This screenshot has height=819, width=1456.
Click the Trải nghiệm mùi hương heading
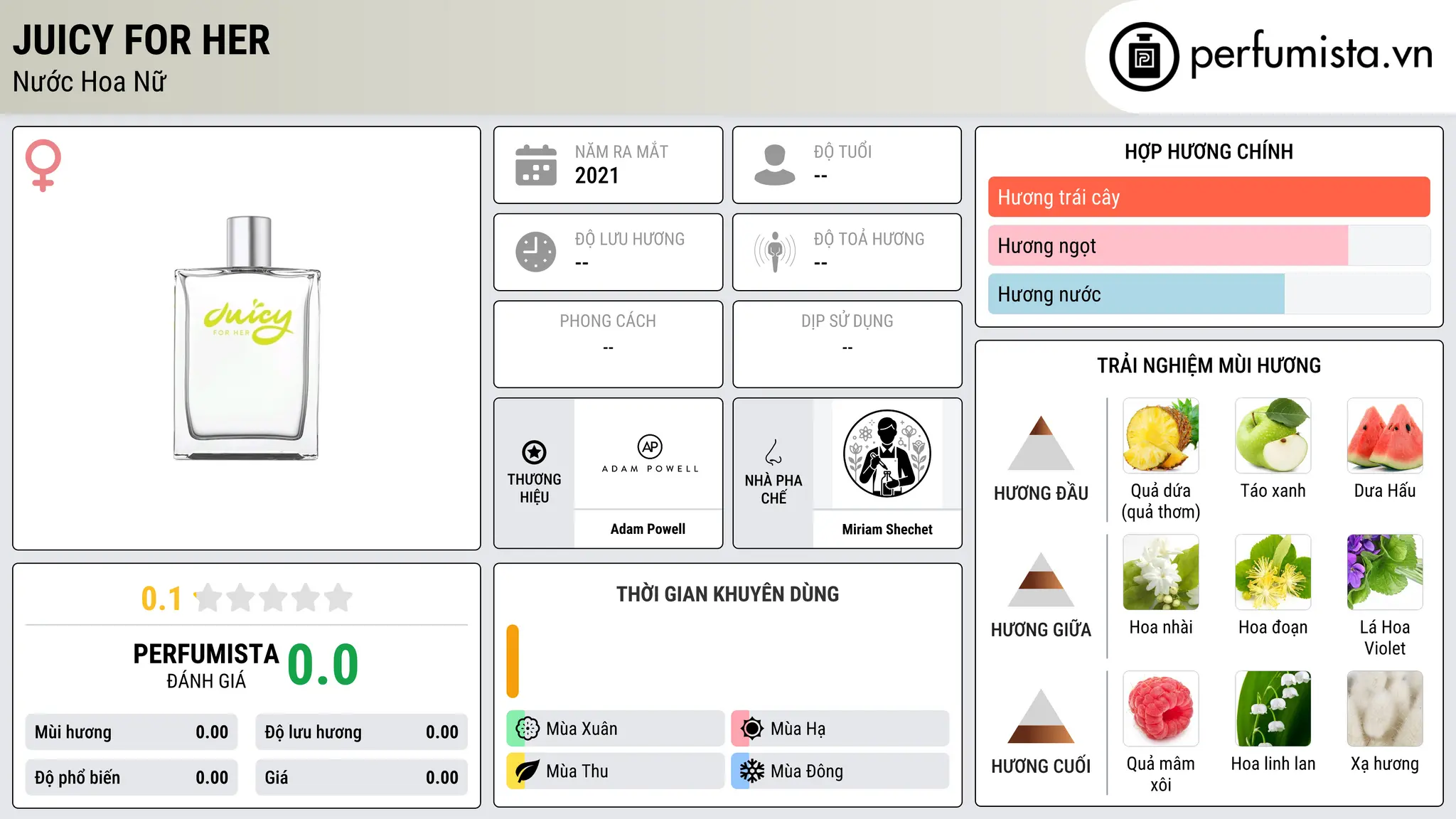(1209, 365)
